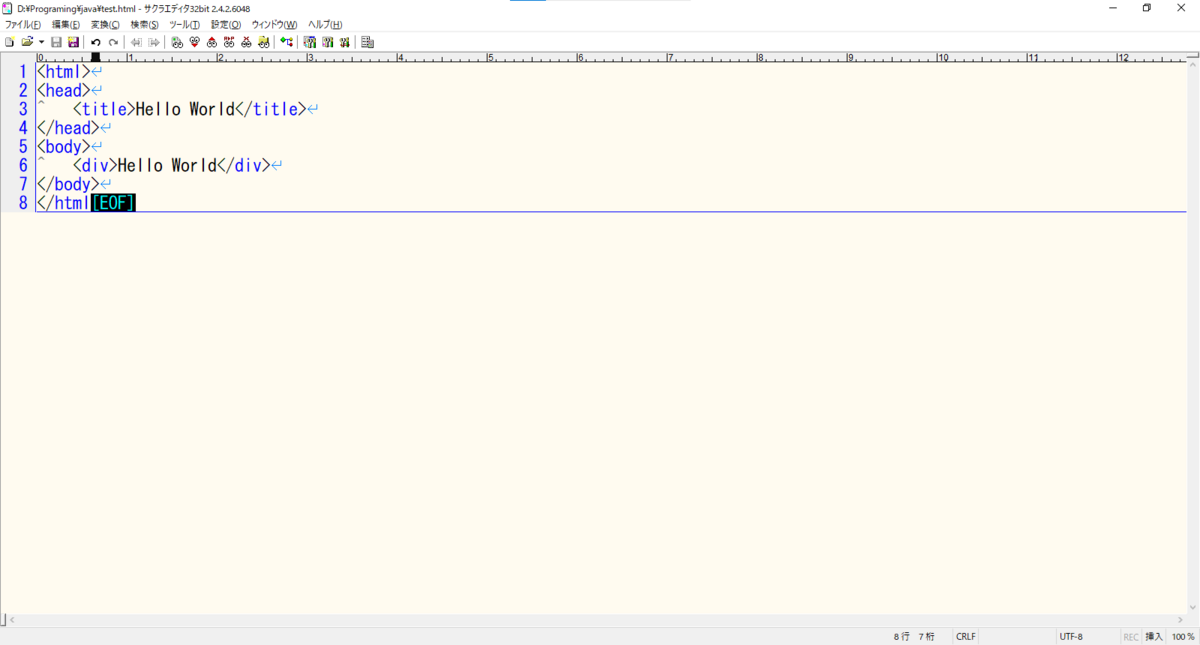The height and width of the screenshot is (645, 1200).
Task: Click the </body> closing tag
Action: (68, 184)
